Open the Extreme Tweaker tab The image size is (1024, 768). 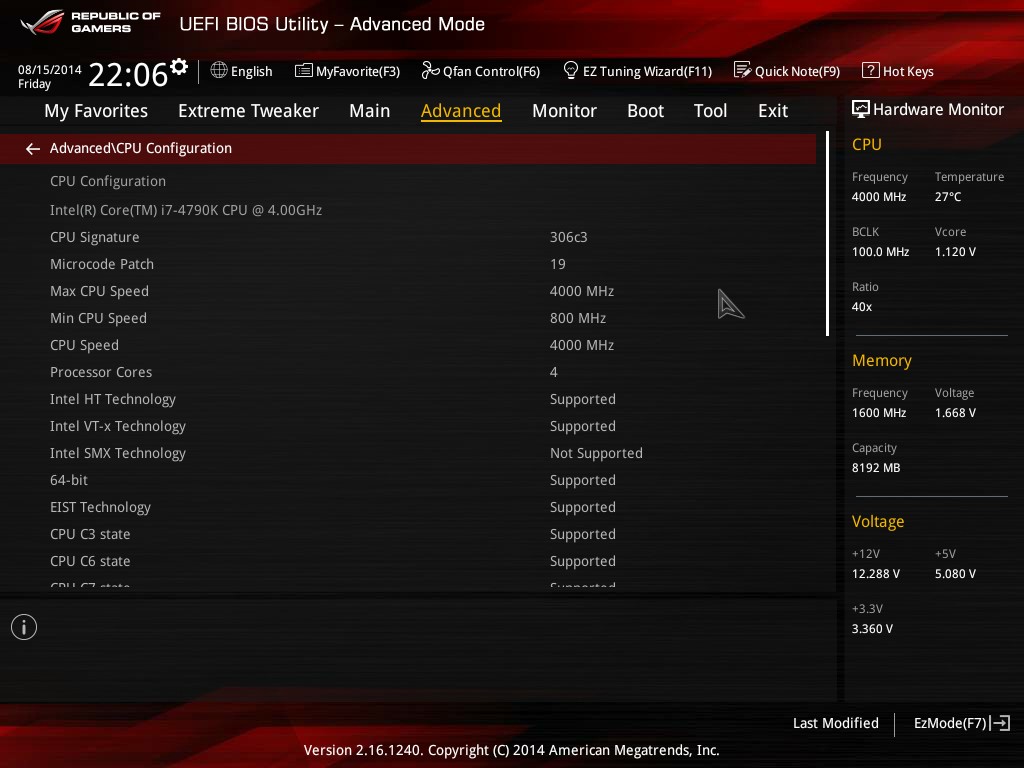(248, 111)
